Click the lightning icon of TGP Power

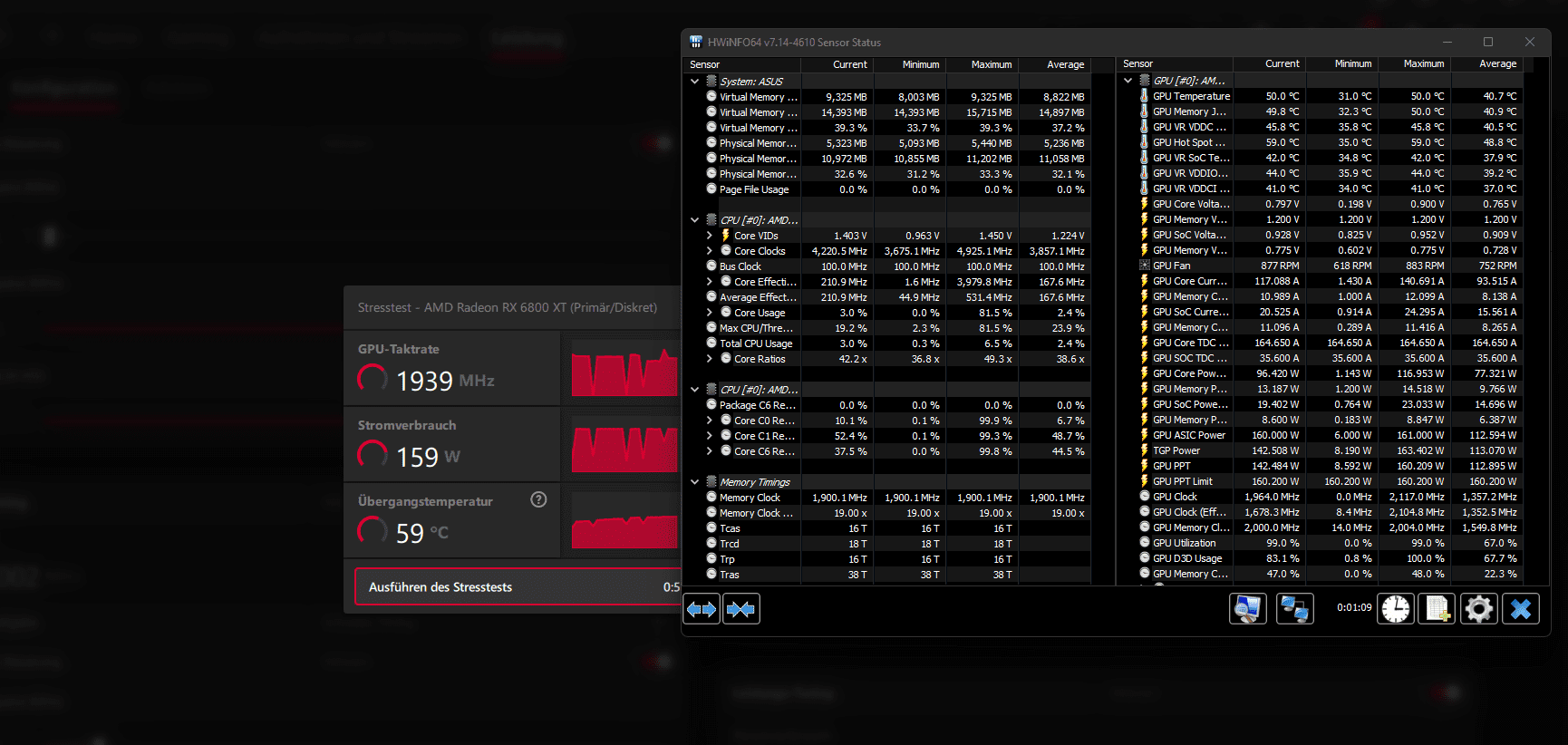[x=1144, y=450]
